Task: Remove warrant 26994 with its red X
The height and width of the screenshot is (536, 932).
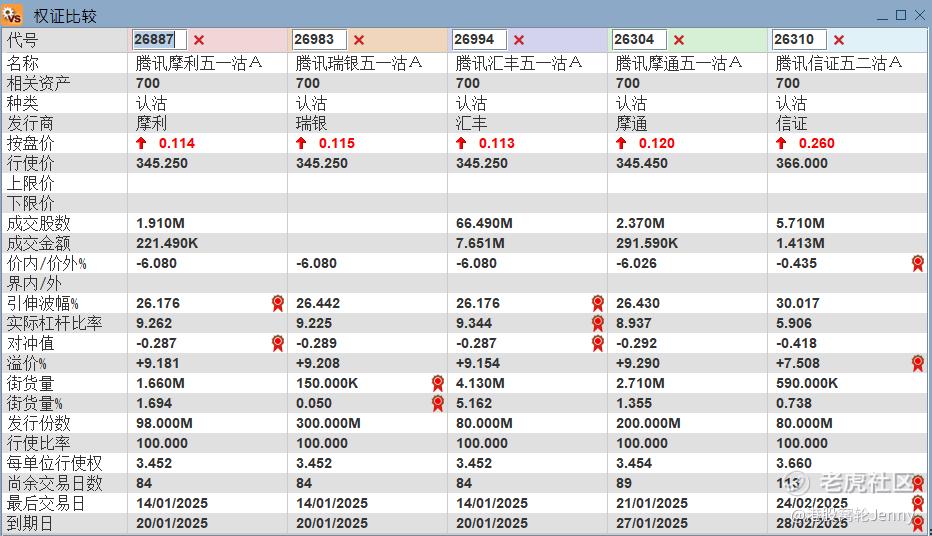Action: (x=519, y=40)
